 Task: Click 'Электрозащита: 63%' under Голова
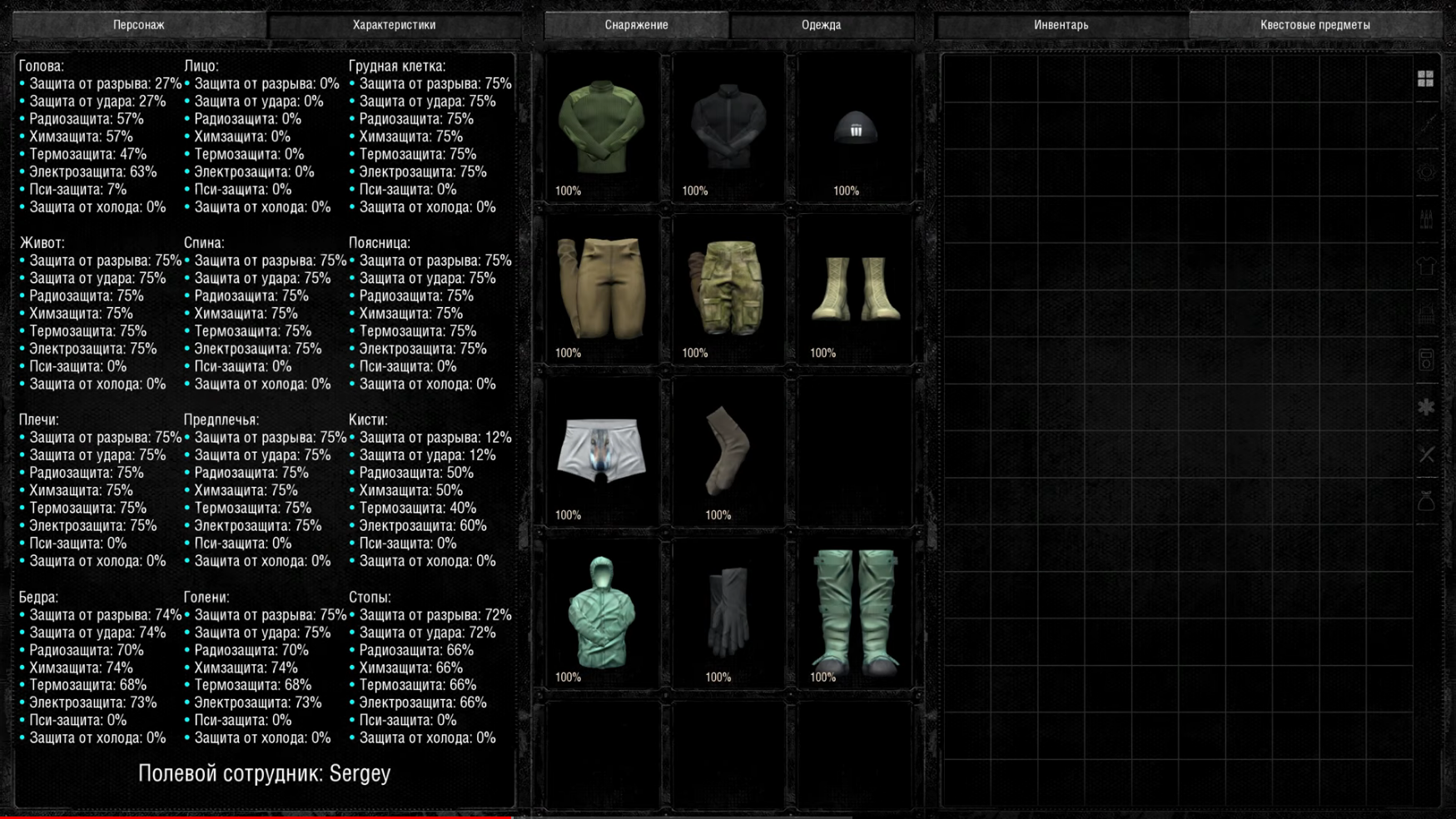[x=93, y=171]
